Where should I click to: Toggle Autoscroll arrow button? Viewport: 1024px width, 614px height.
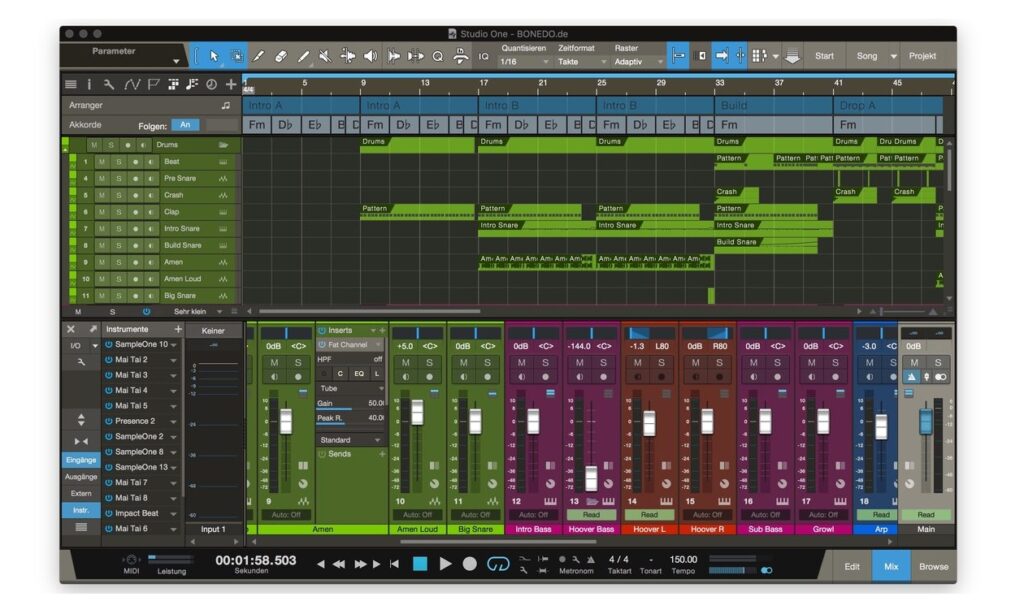click(x=721, y=56)
